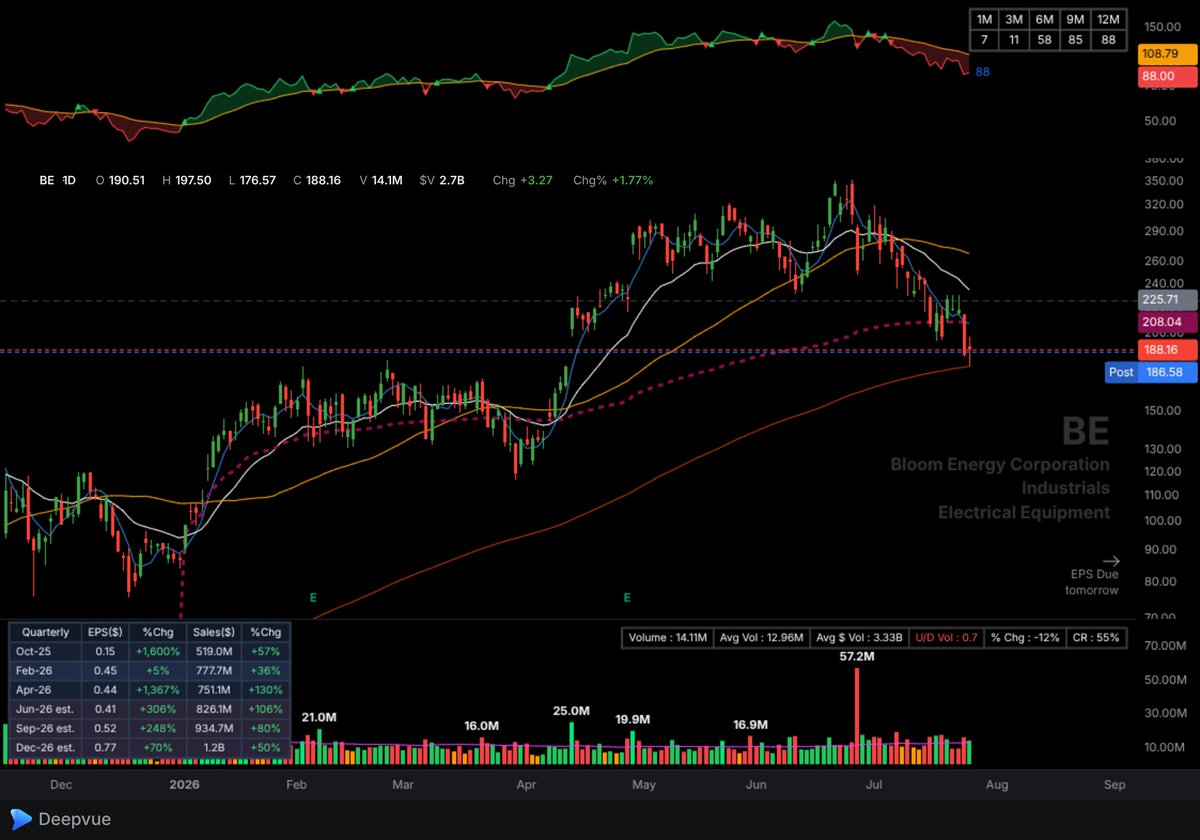Click the EPS Due tomorrow text
The image size is (1200, 840).
tap(1092, 582)
